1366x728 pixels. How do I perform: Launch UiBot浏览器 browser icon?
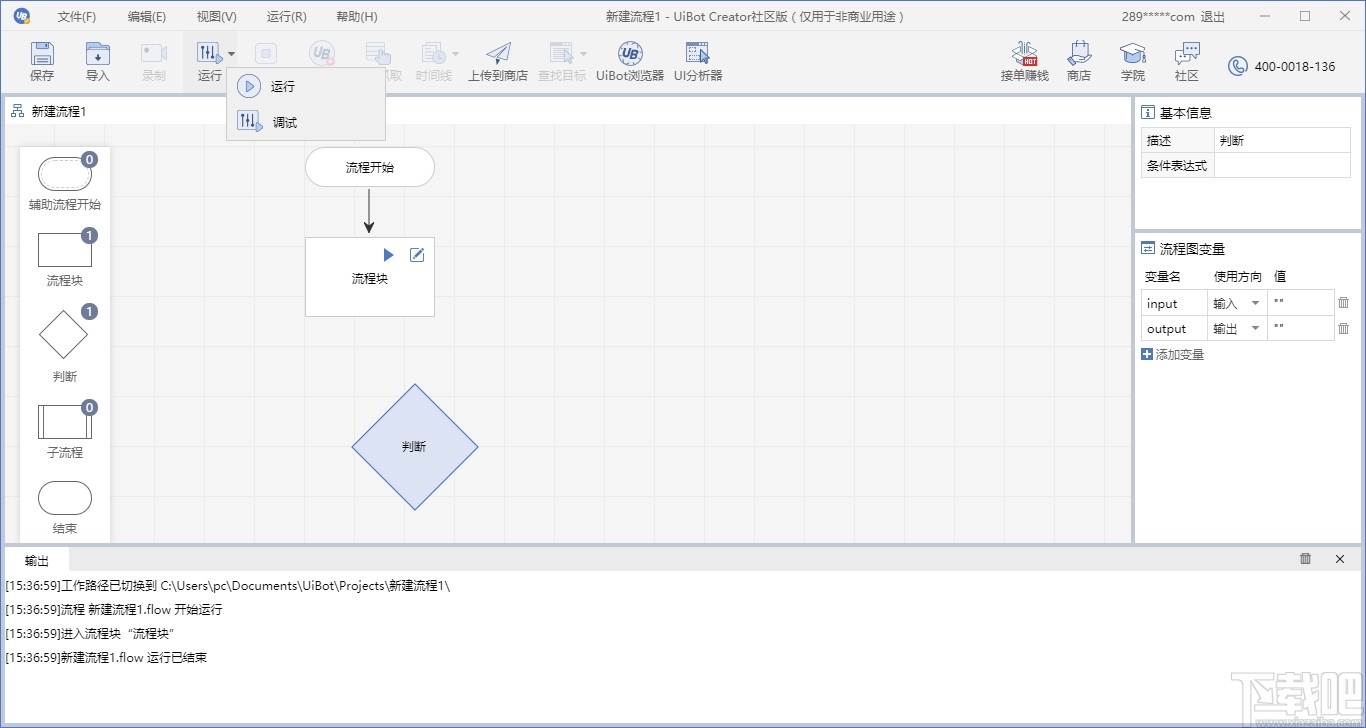pyautogui.click(x=630, y=54)
